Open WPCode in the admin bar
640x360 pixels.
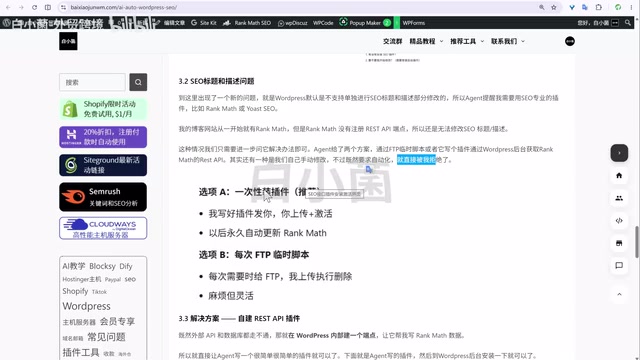tap(323, 23)
